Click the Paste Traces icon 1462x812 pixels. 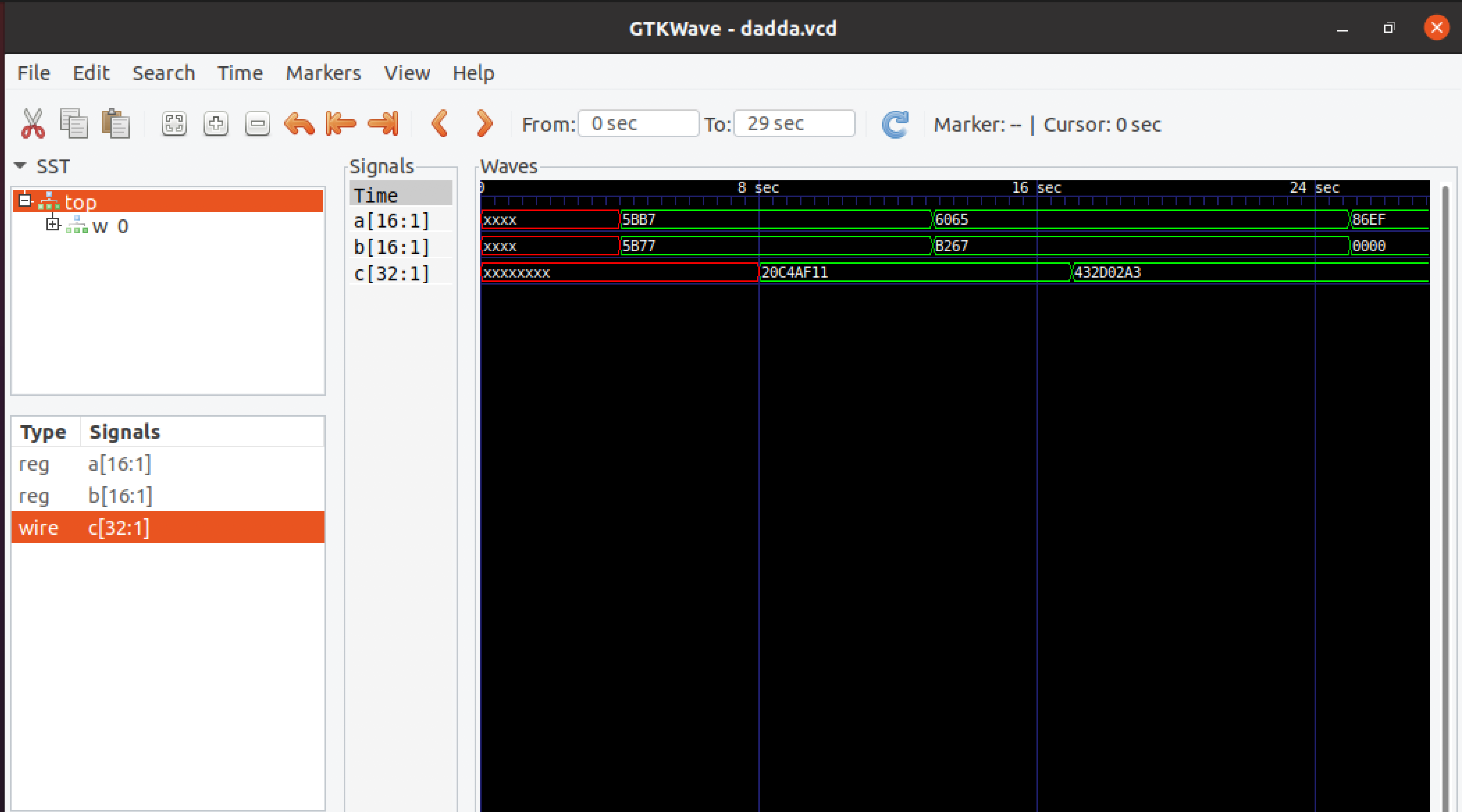click(x=115, y=123)
